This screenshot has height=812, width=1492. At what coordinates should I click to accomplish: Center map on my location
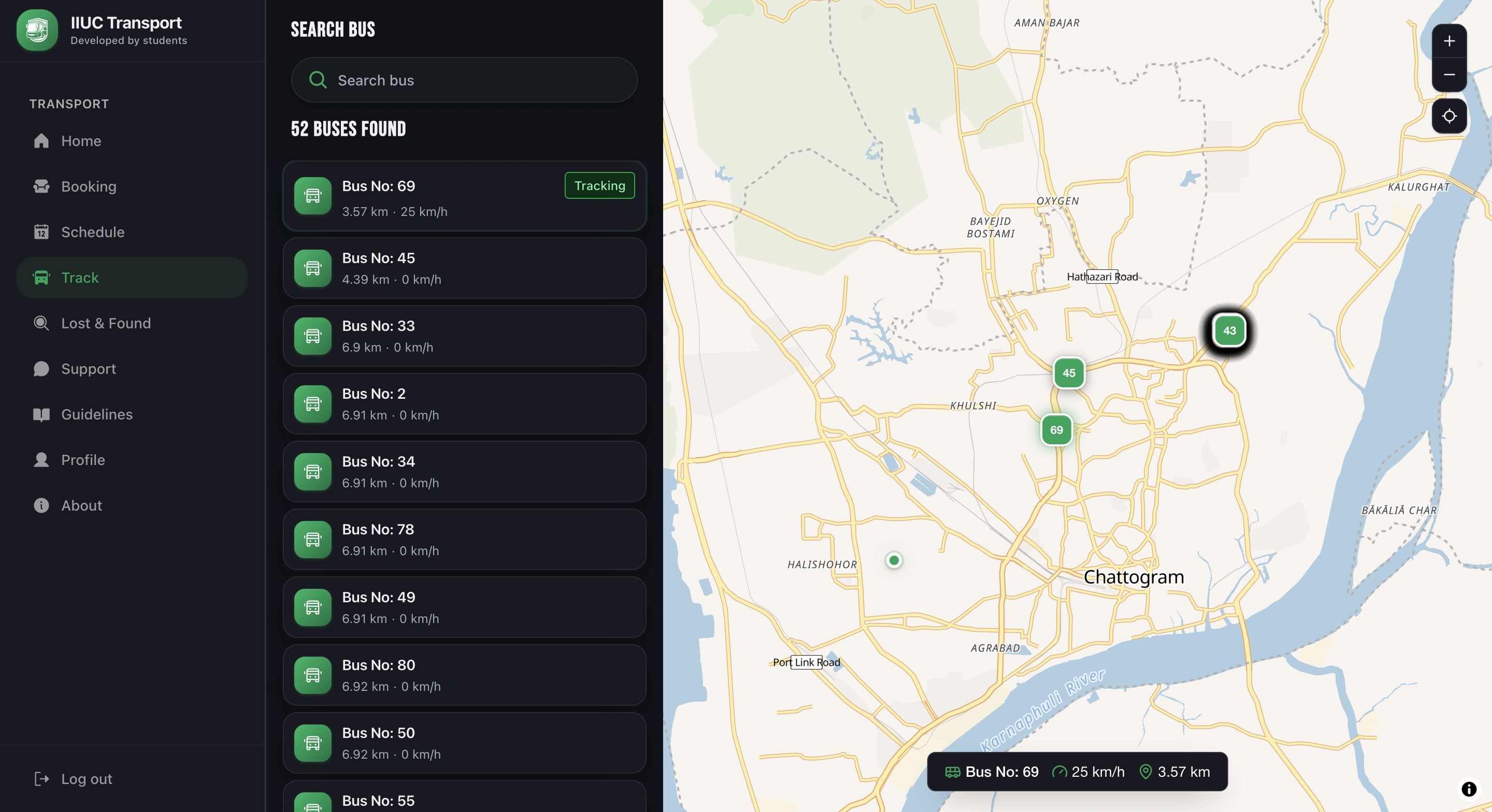[x=1449, y=116]
